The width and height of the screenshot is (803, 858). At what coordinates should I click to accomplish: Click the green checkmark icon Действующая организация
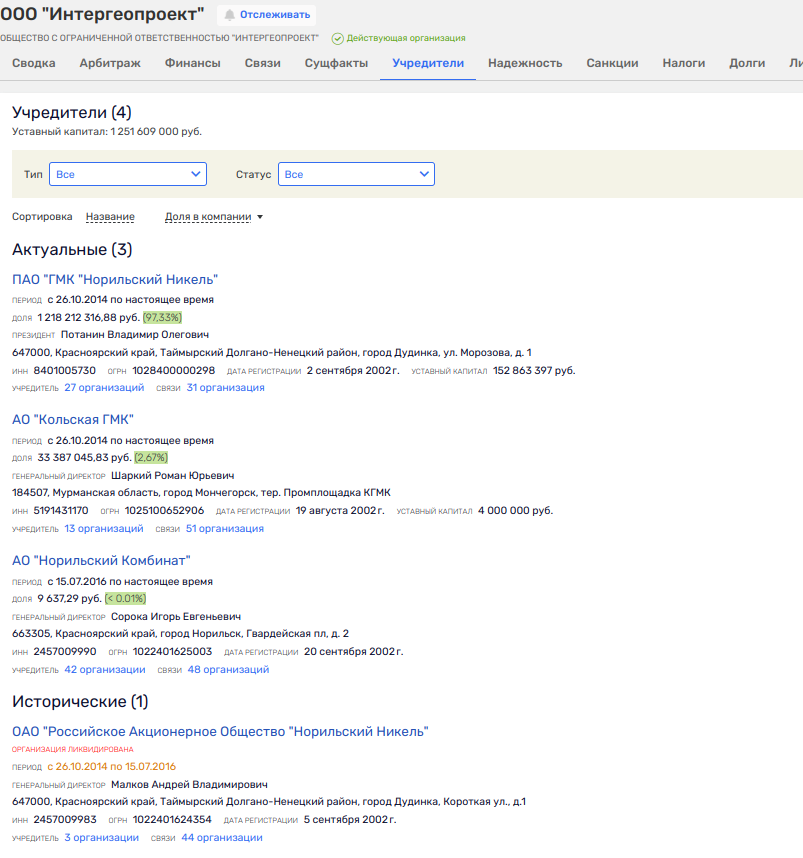[x=338, y=38]
